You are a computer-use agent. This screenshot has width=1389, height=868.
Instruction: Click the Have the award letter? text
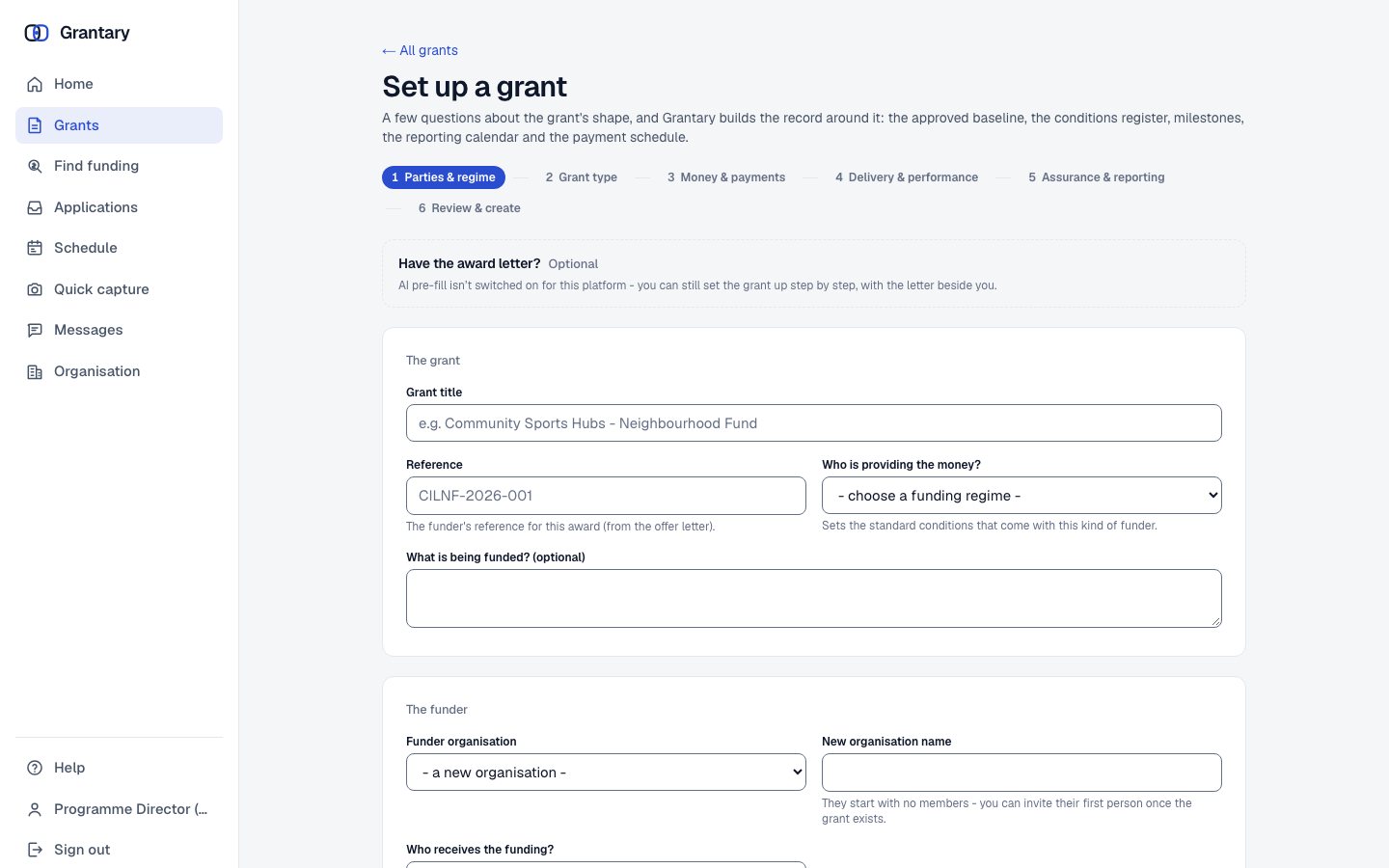click(x=470, y=263)
